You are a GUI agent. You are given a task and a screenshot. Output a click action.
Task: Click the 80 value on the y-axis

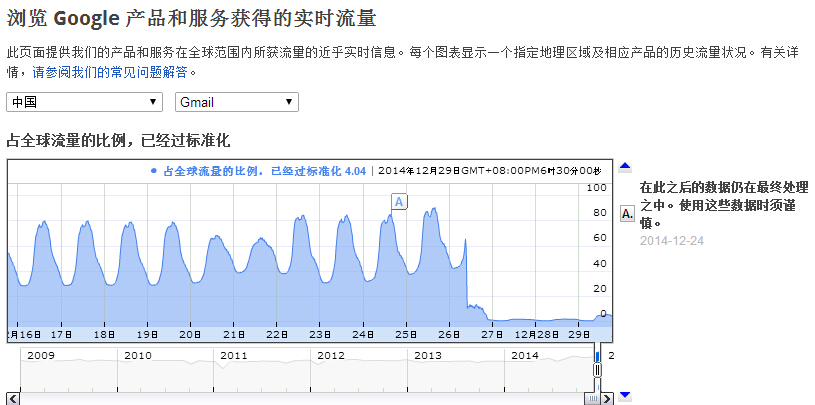coord(600,213)
